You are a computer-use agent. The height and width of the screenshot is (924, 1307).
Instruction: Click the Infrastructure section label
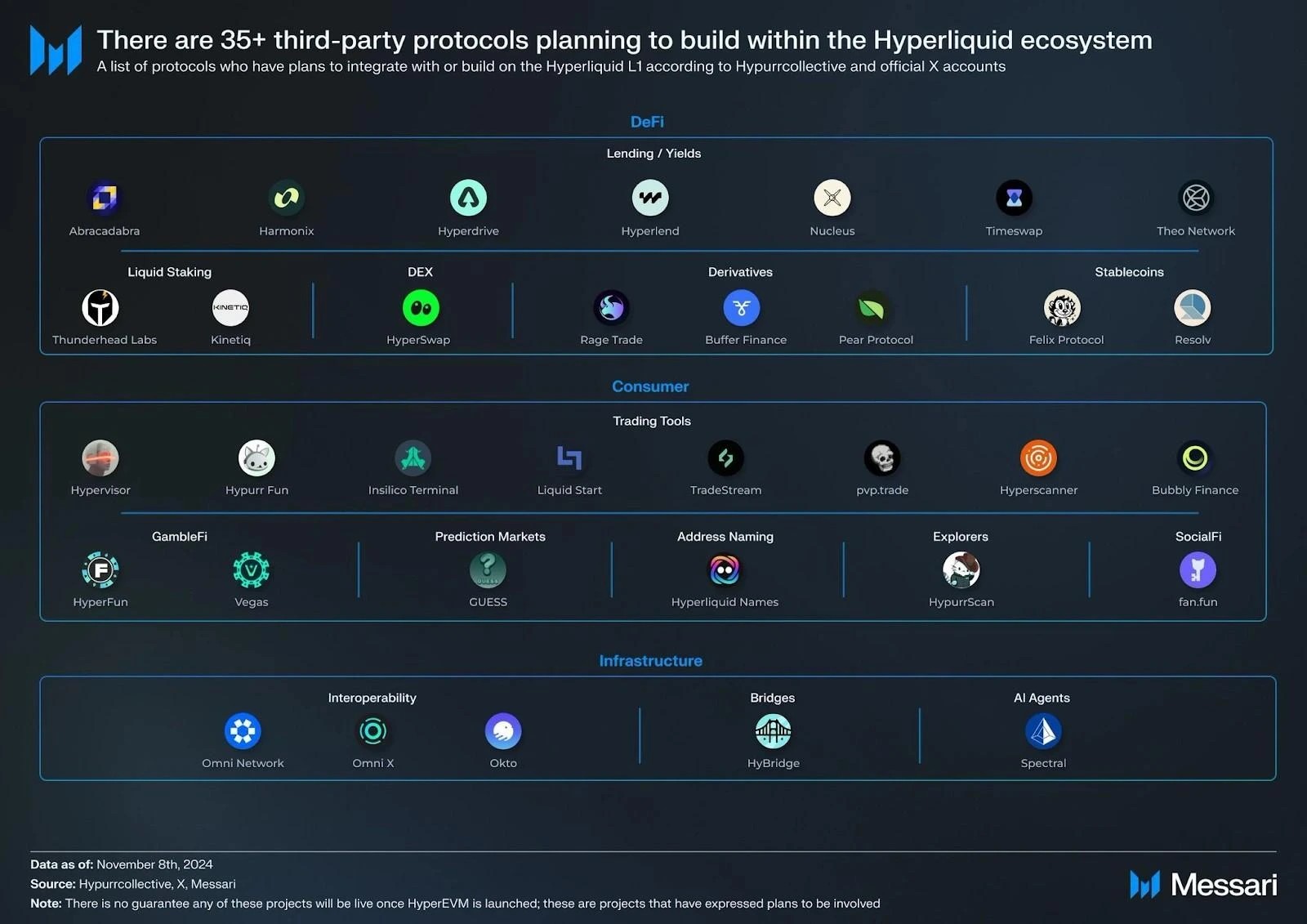coord(650,661)
